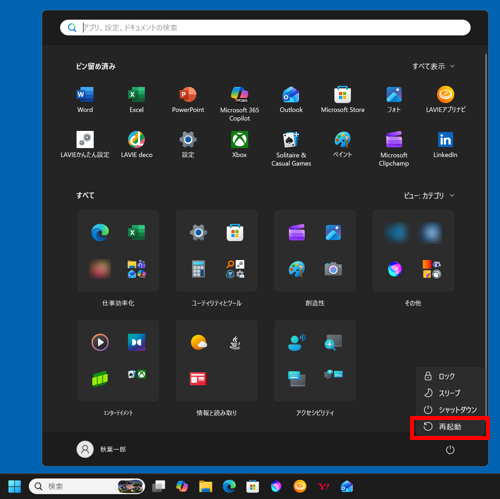500x499 pixels.
Task: Open the Word app
Action: pos(85,99)
